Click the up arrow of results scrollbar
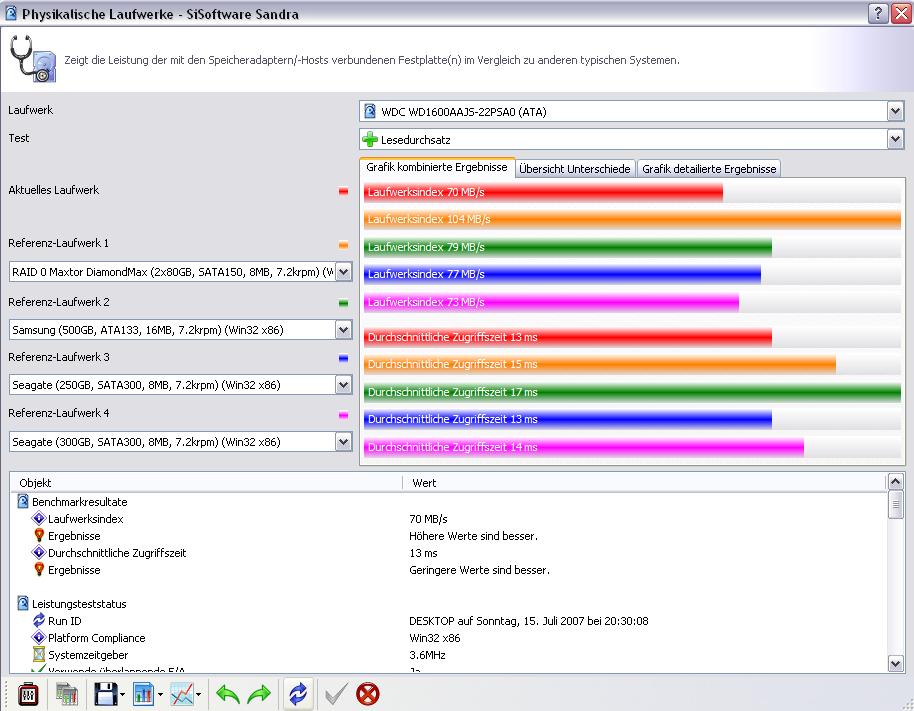 tap(895, 482)
